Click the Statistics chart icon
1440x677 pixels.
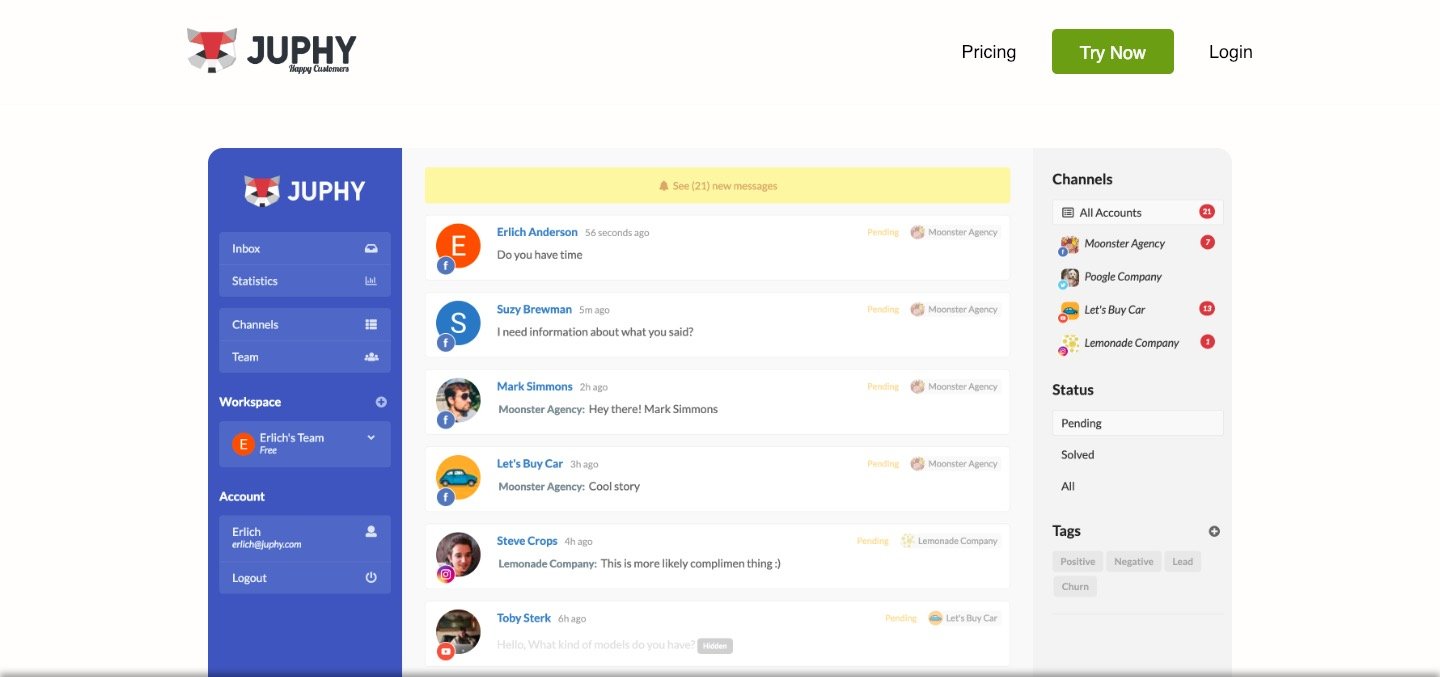point(371,281)
